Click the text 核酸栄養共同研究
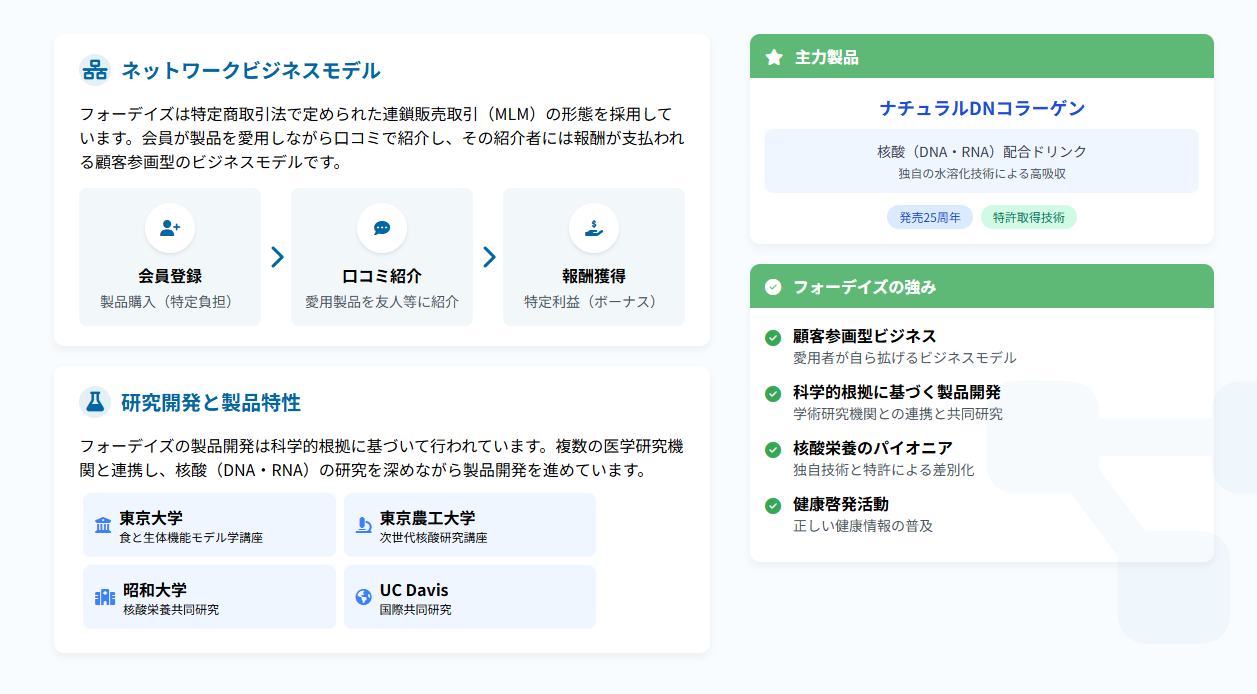The width and height of the screenshot is (1257, 694). click(171, 610)
